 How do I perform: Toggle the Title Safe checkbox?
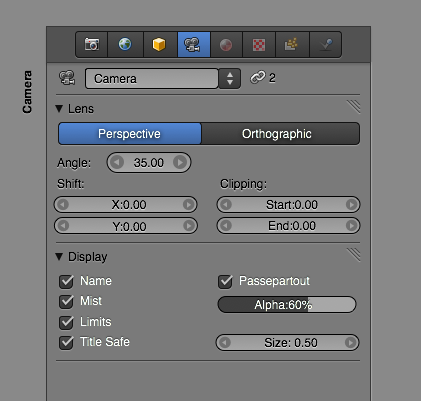pos(66,343)
